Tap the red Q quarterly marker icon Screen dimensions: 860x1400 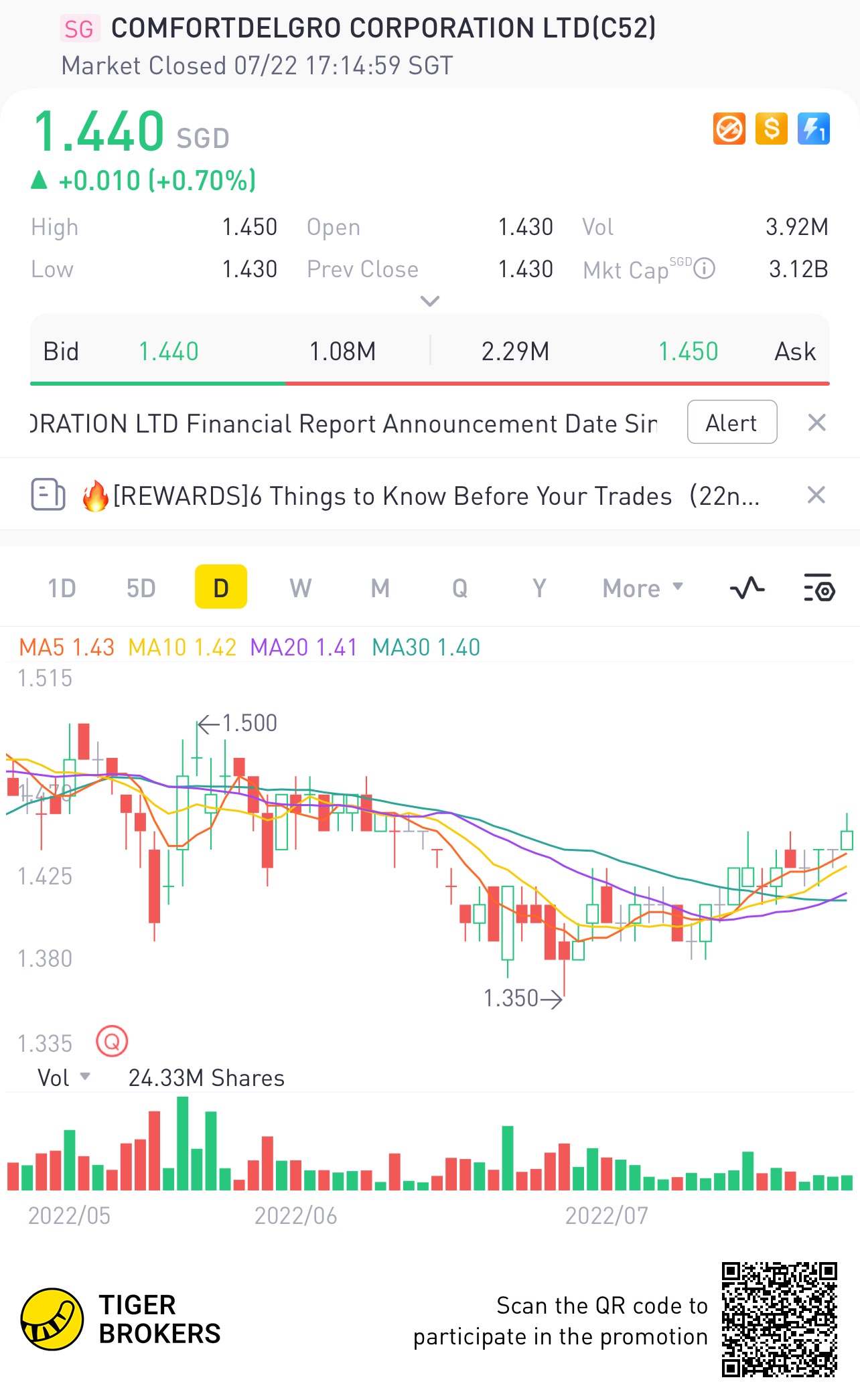pos(112,1041)
